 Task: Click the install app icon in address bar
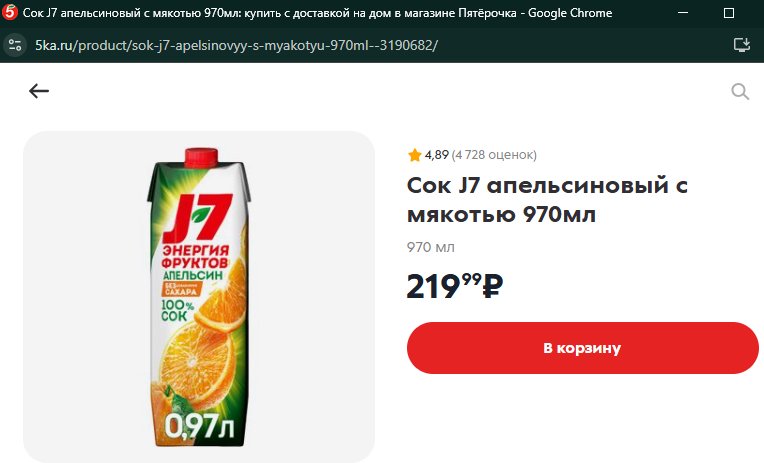(742, 45)
